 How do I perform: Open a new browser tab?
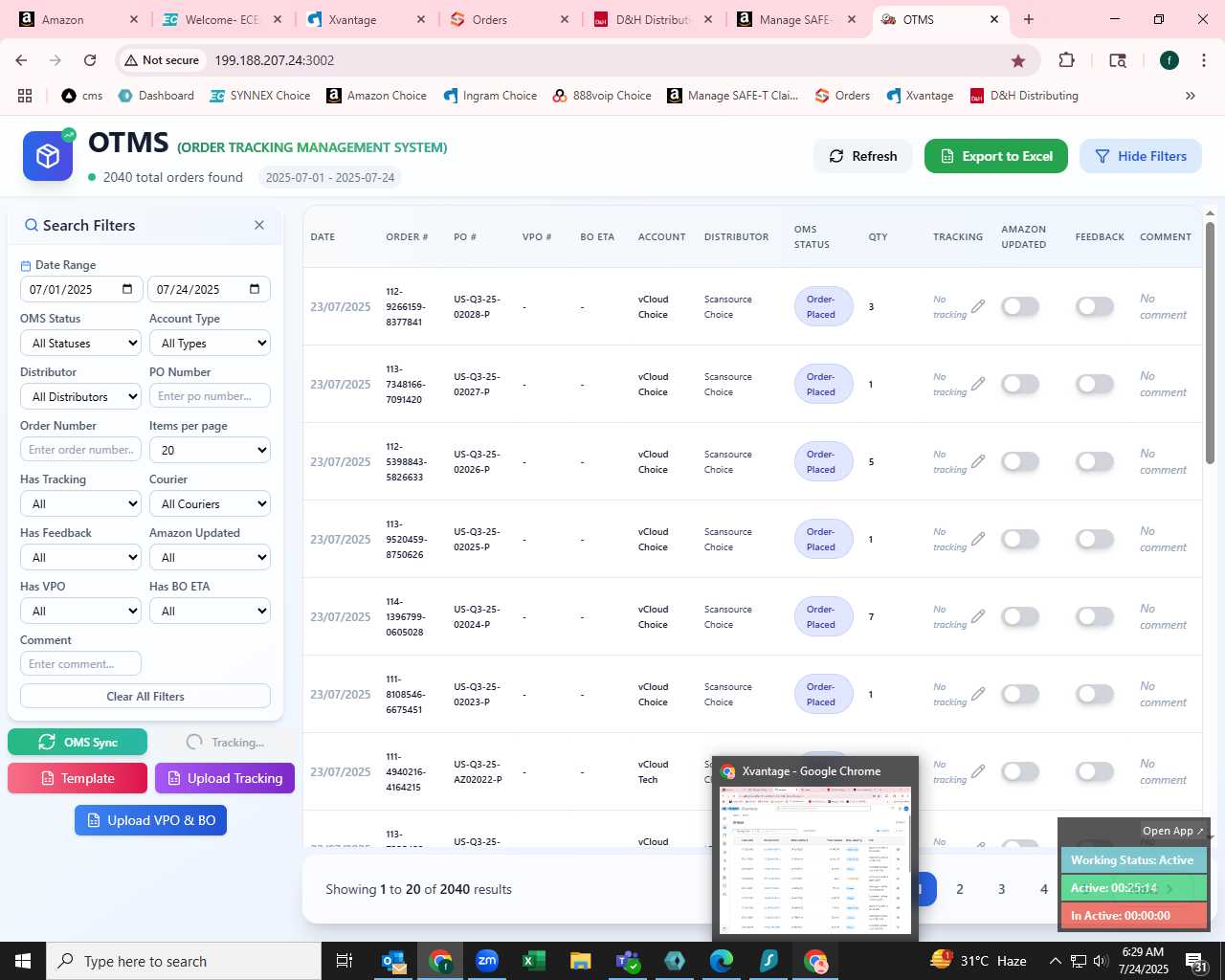click(x=1029, y=19)
